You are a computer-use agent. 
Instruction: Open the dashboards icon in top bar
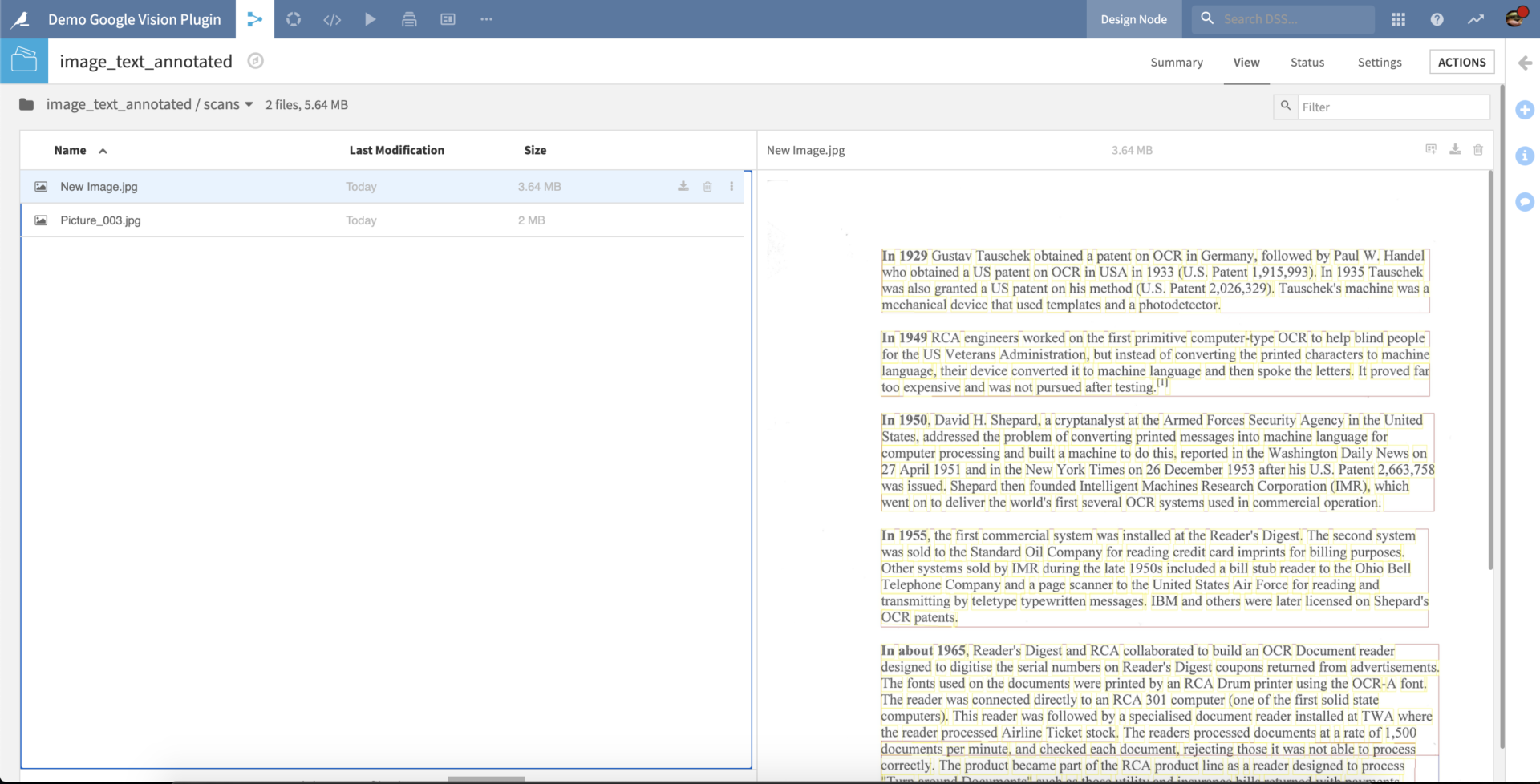click(x=448, y=19)
